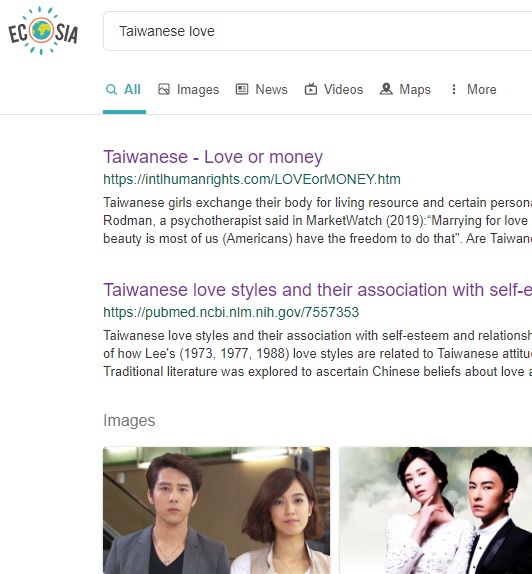Click the Videos tab TV icon
The height and width of the screenshot is (574, 532).
[311, 89]
